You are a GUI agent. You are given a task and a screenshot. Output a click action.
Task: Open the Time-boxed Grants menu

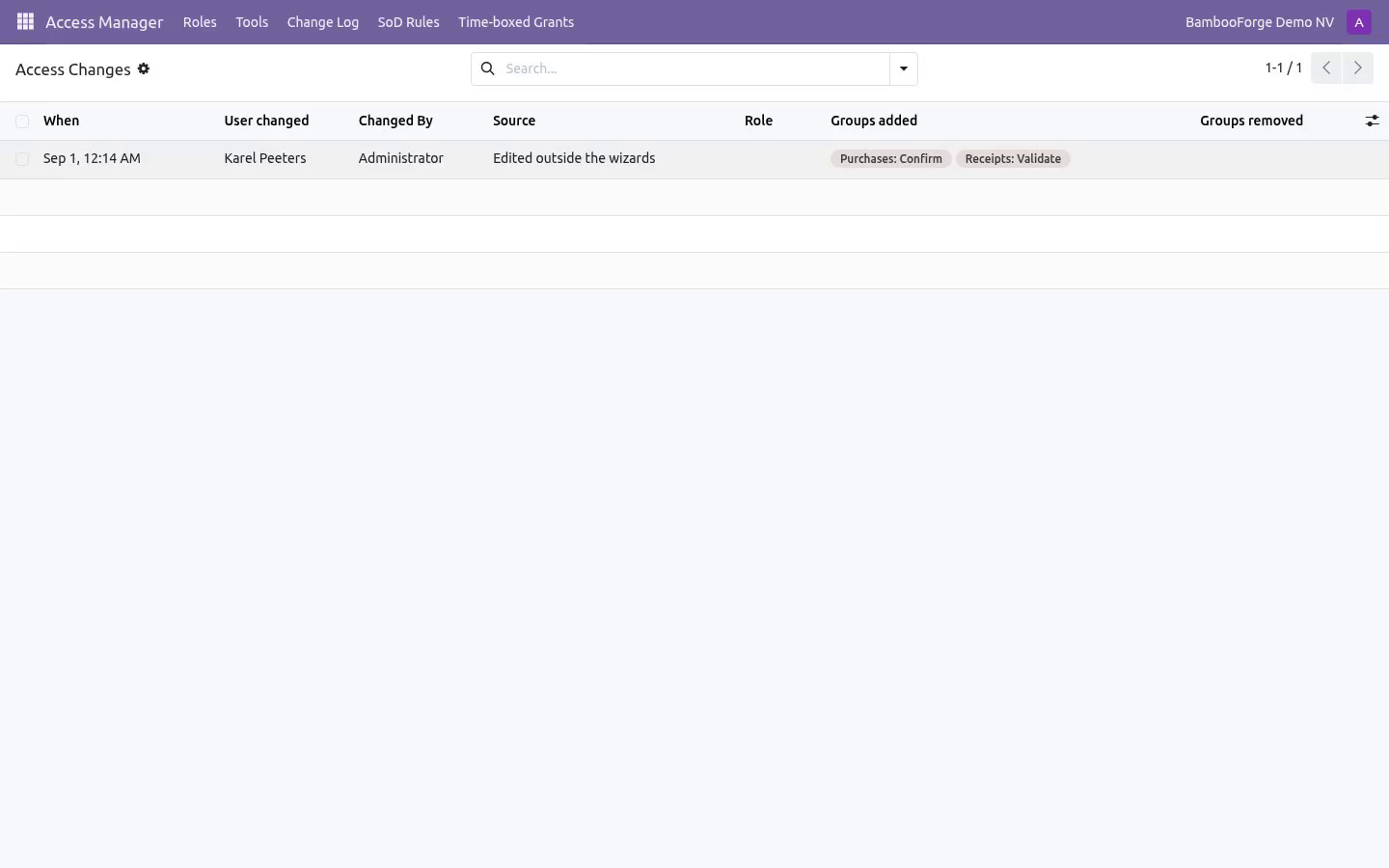(x=516, y=22)
